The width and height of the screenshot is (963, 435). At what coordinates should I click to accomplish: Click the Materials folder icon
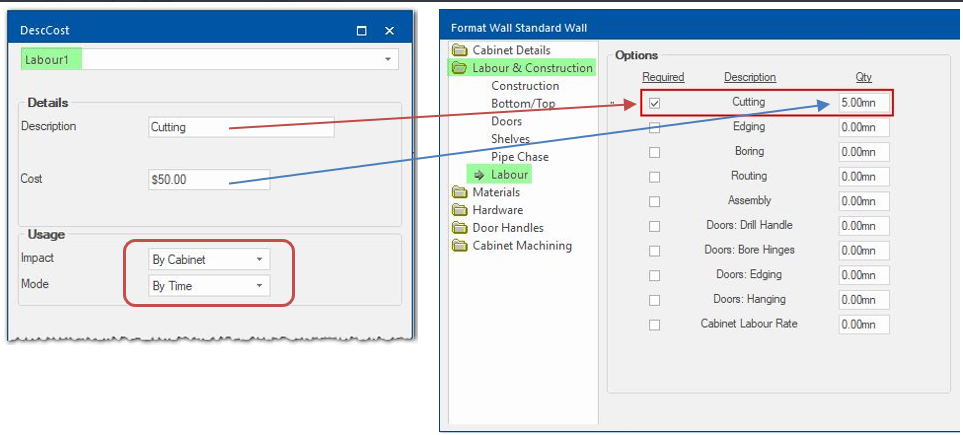click(x=459, y=192)
